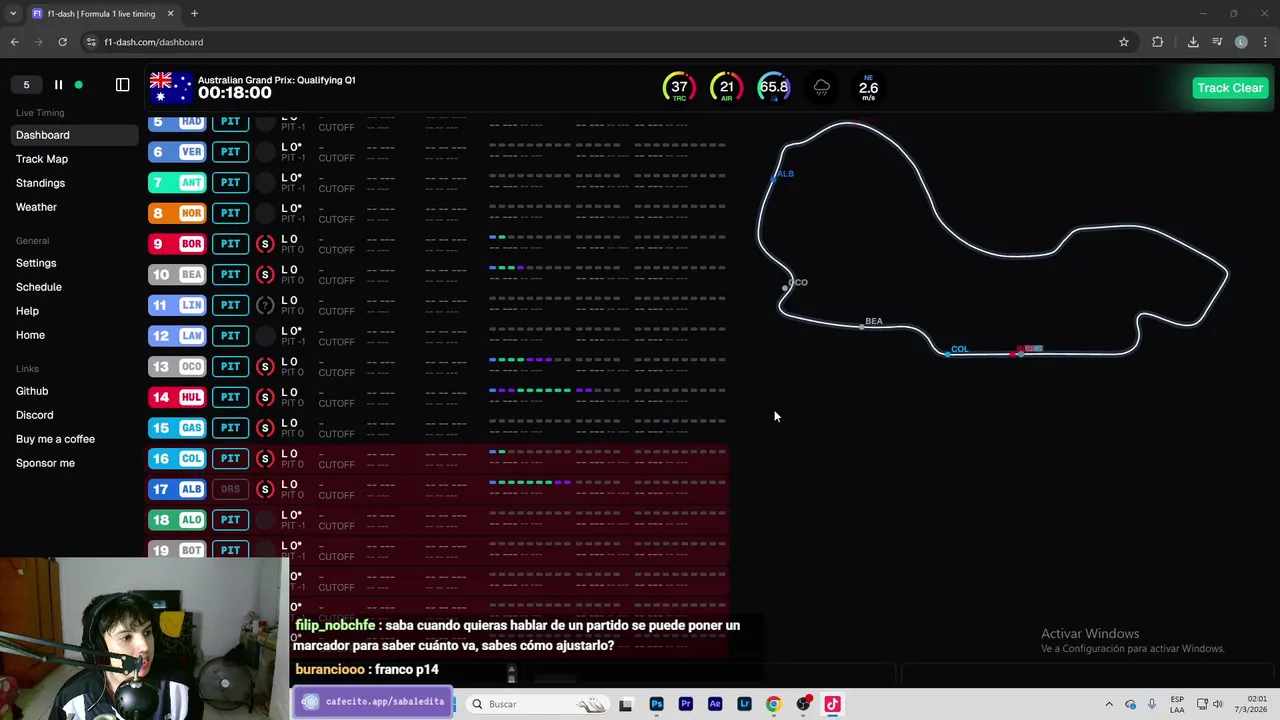
Task: Open the browser downloads icon
Action: tap(1193, 42)
